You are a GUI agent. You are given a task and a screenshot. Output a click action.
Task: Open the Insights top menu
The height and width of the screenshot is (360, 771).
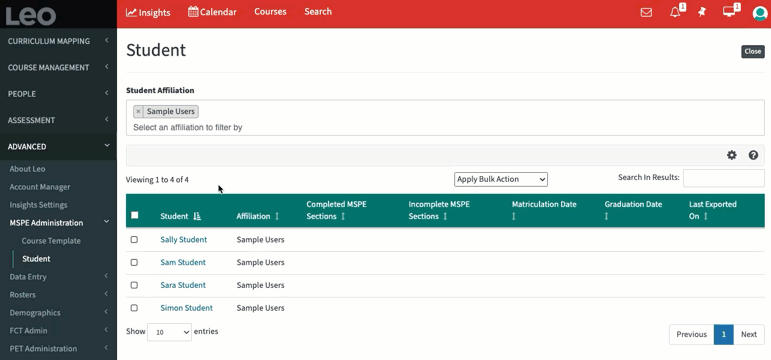tap(148, 12)
